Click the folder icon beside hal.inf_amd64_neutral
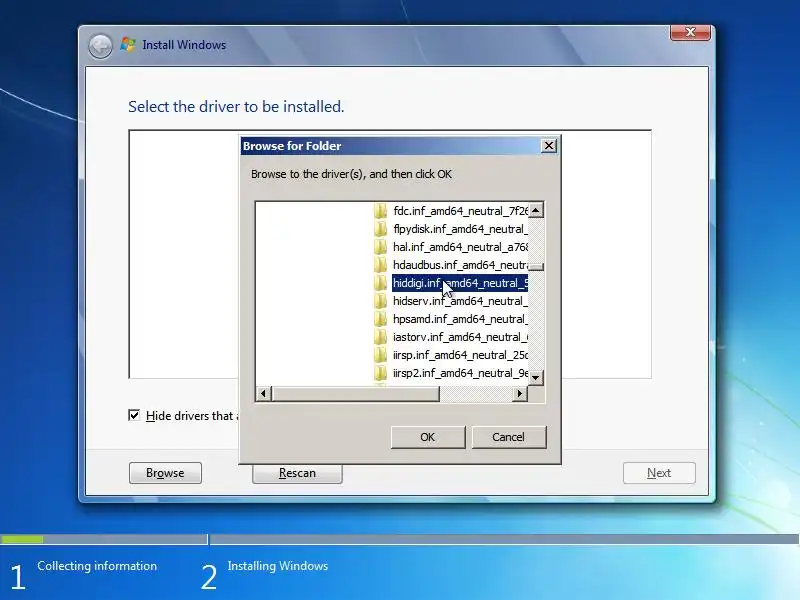800x600 pixels. coord(380,247)
